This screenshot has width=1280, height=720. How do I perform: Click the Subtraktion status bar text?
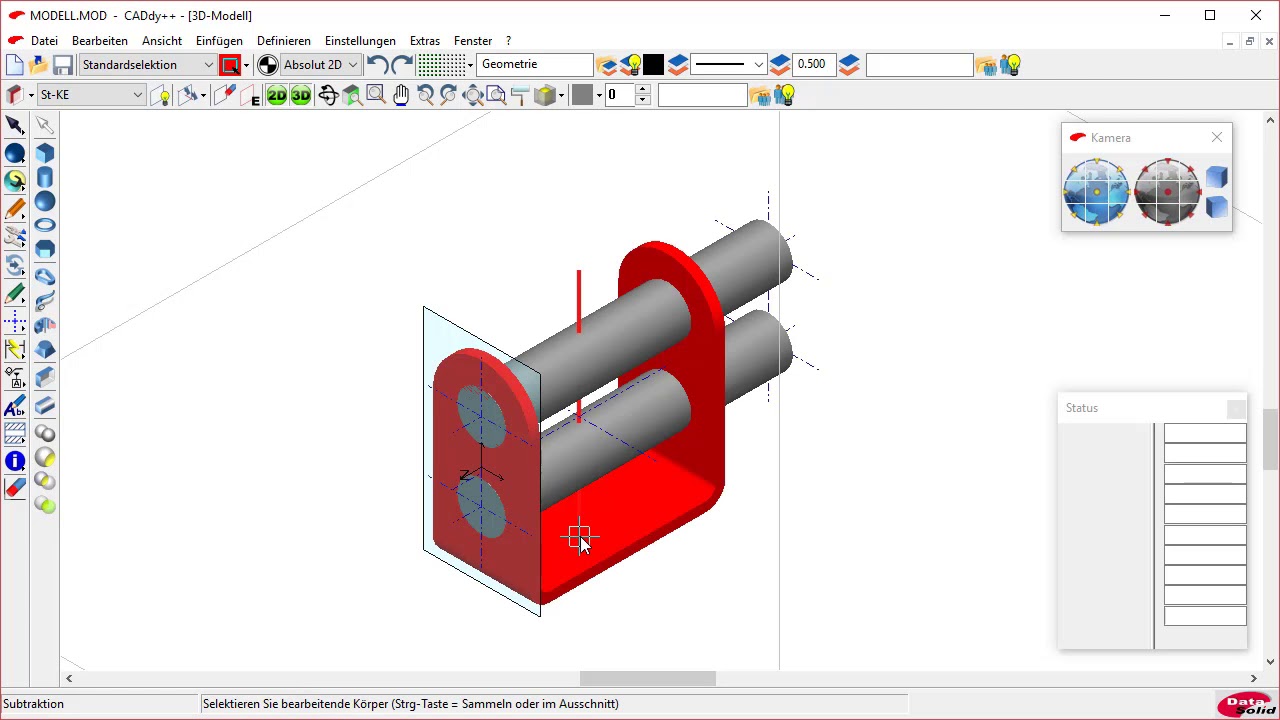(x=34, y=704)
